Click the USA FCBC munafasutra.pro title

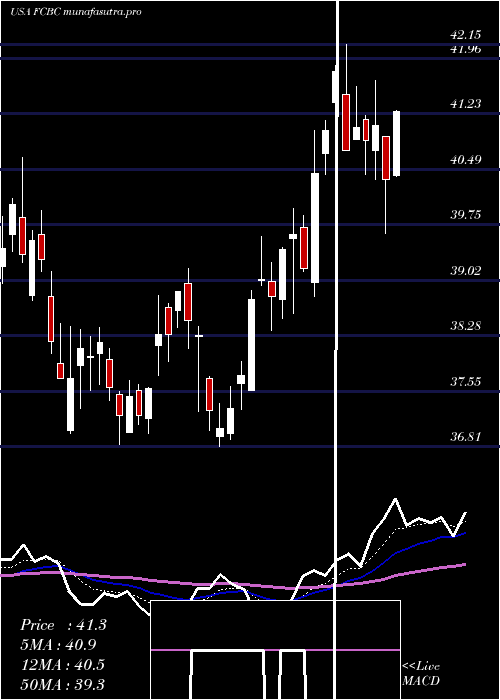(75, 12)
